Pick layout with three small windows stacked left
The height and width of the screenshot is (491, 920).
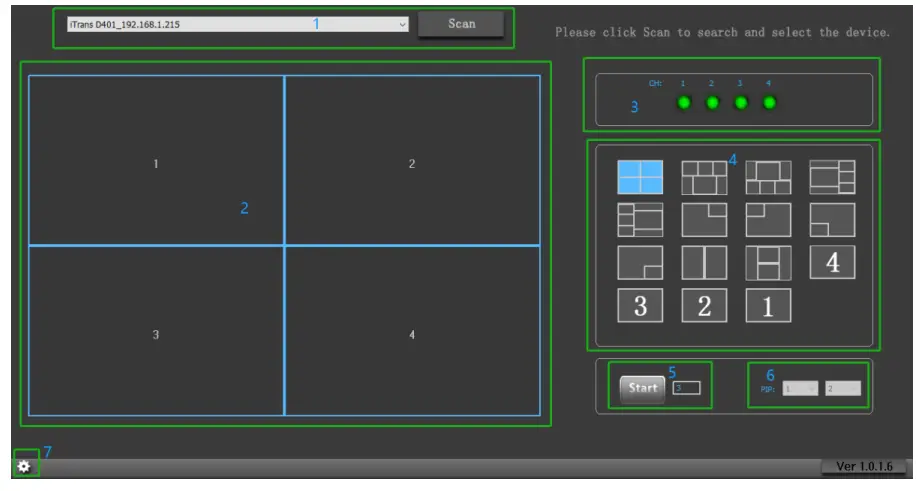tap(640, 220)
